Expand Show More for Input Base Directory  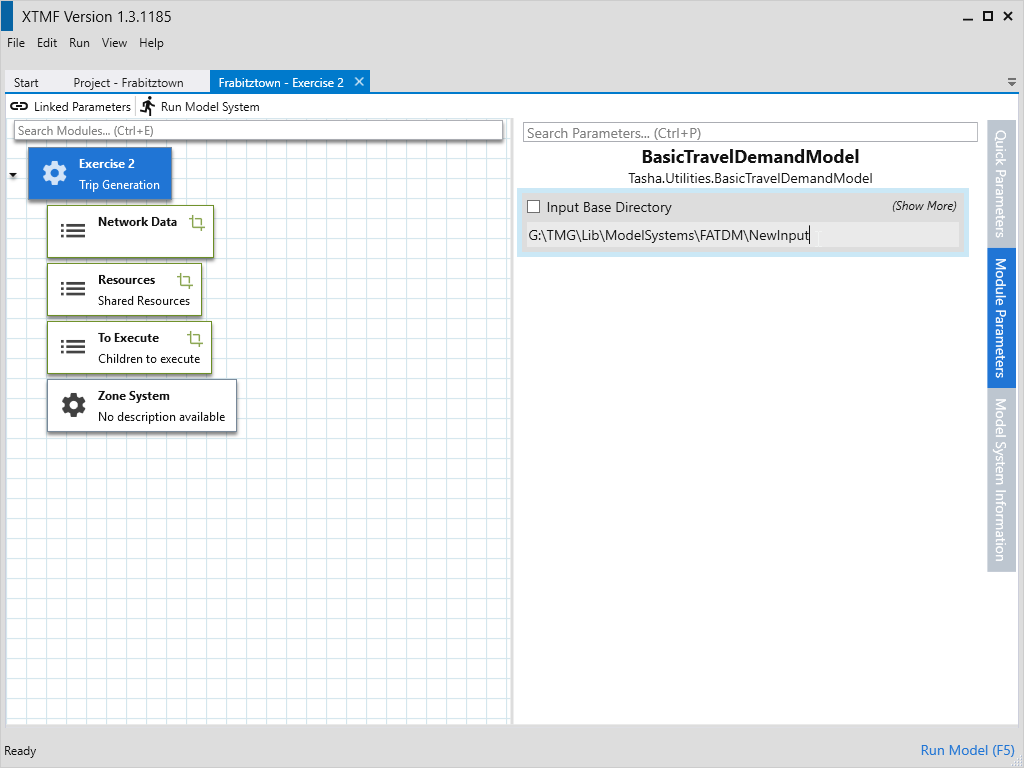tap(924, 206)
